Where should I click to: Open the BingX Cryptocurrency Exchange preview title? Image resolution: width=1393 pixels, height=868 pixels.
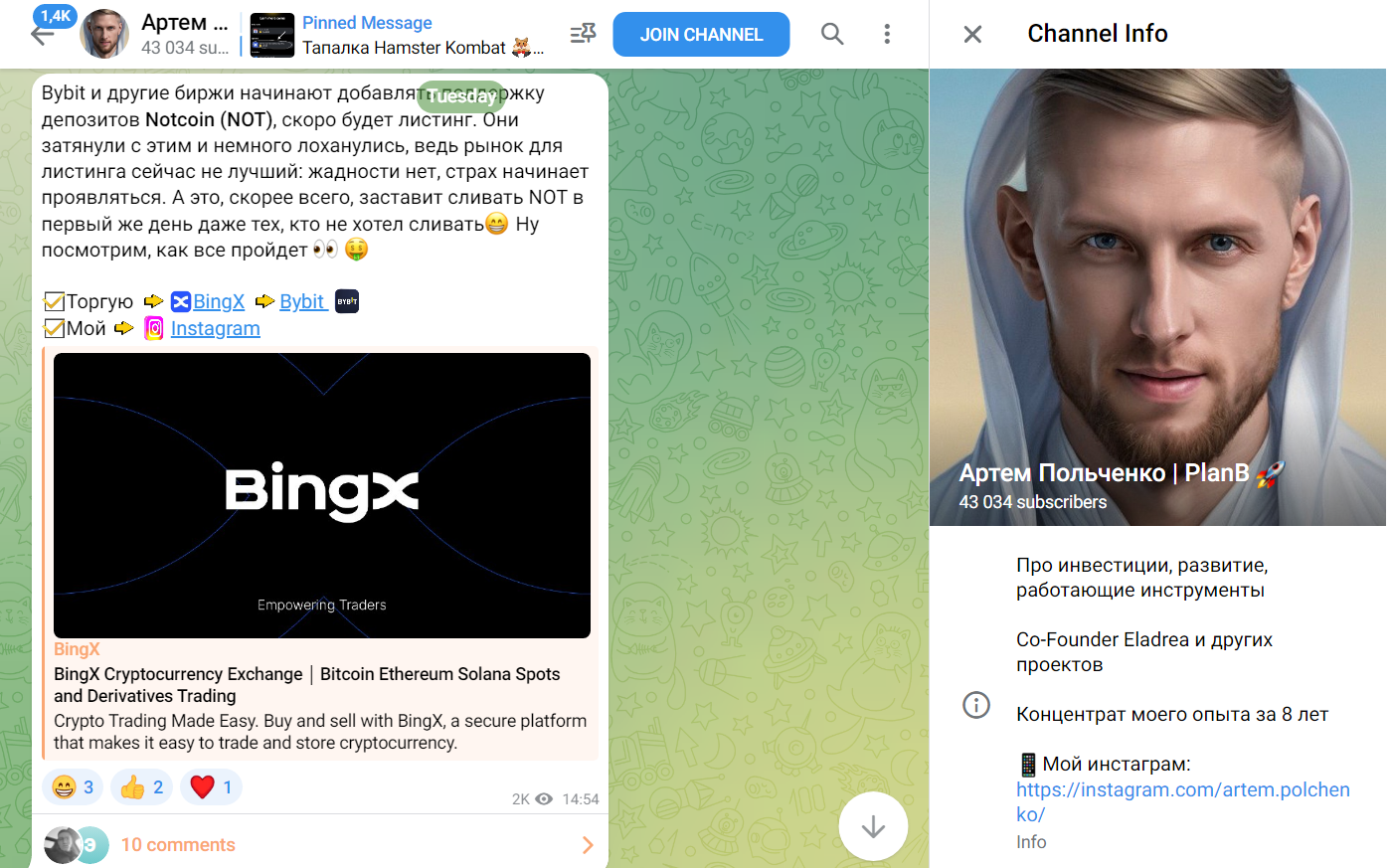click(307, 685)
